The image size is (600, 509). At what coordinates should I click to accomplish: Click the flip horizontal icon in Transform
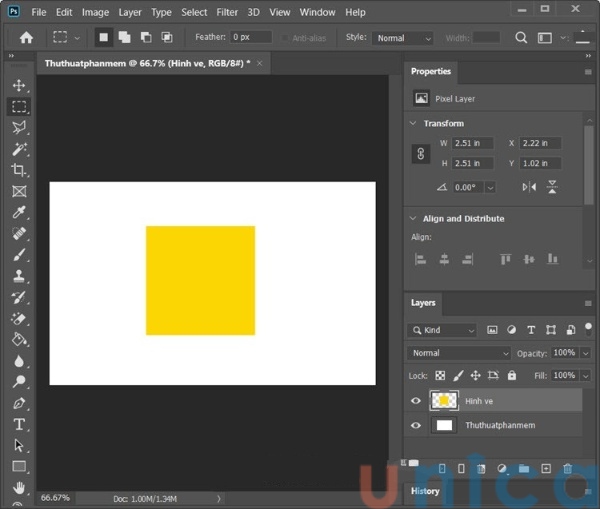pyautogui.click(x=529, y=187)
